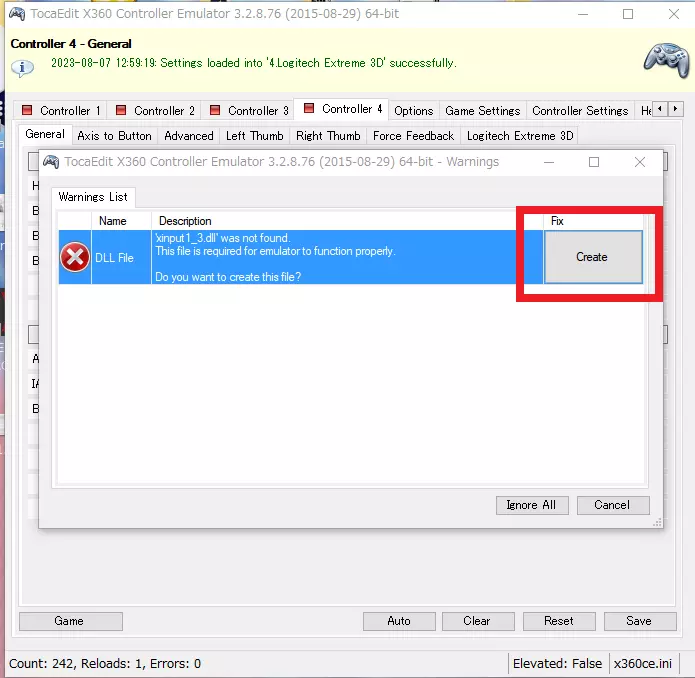Viewport: 695px width, 678px height.
Task: Open the Controller Settings tab
Action: 580,111
